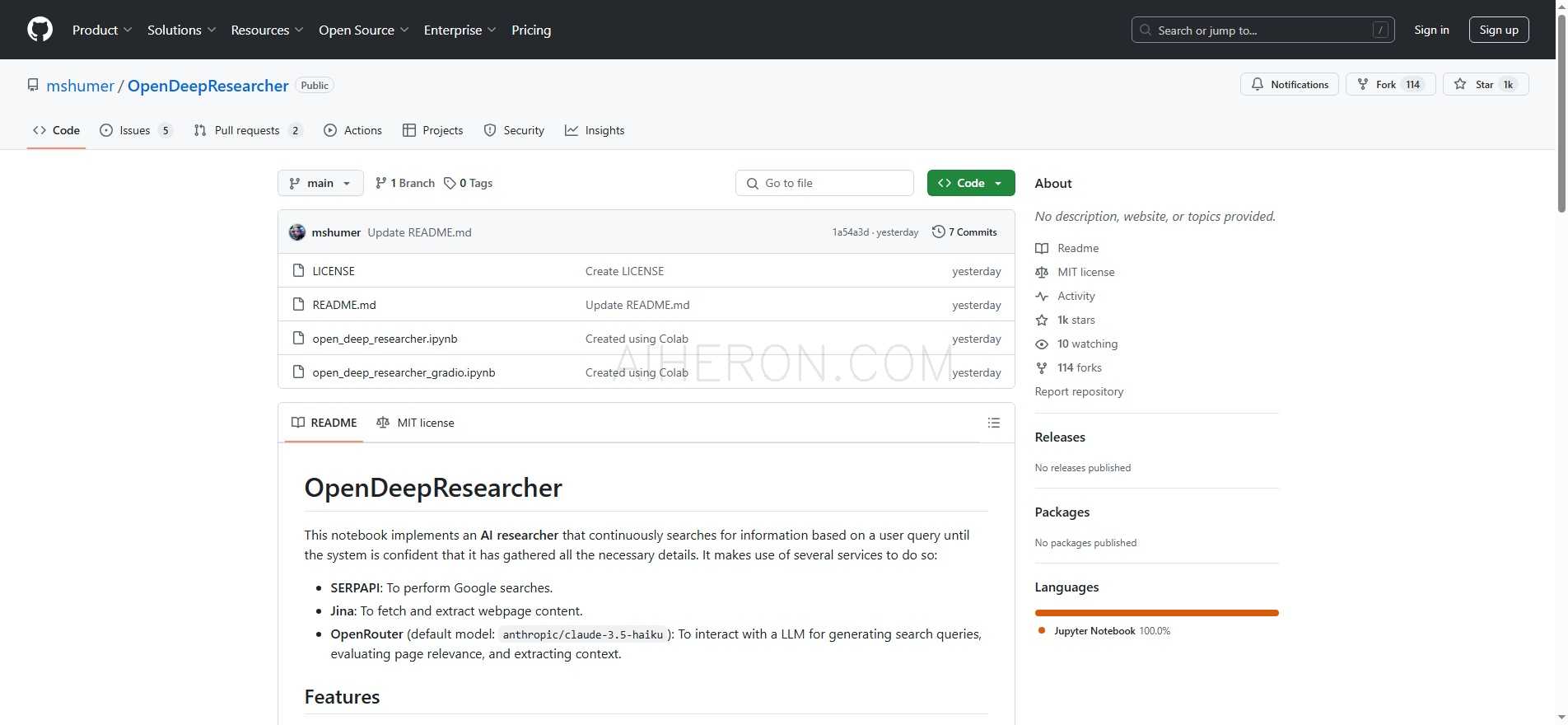Select the README tab in file viewer
This screenshot has width=1568, height=725.
click(324, 423)
